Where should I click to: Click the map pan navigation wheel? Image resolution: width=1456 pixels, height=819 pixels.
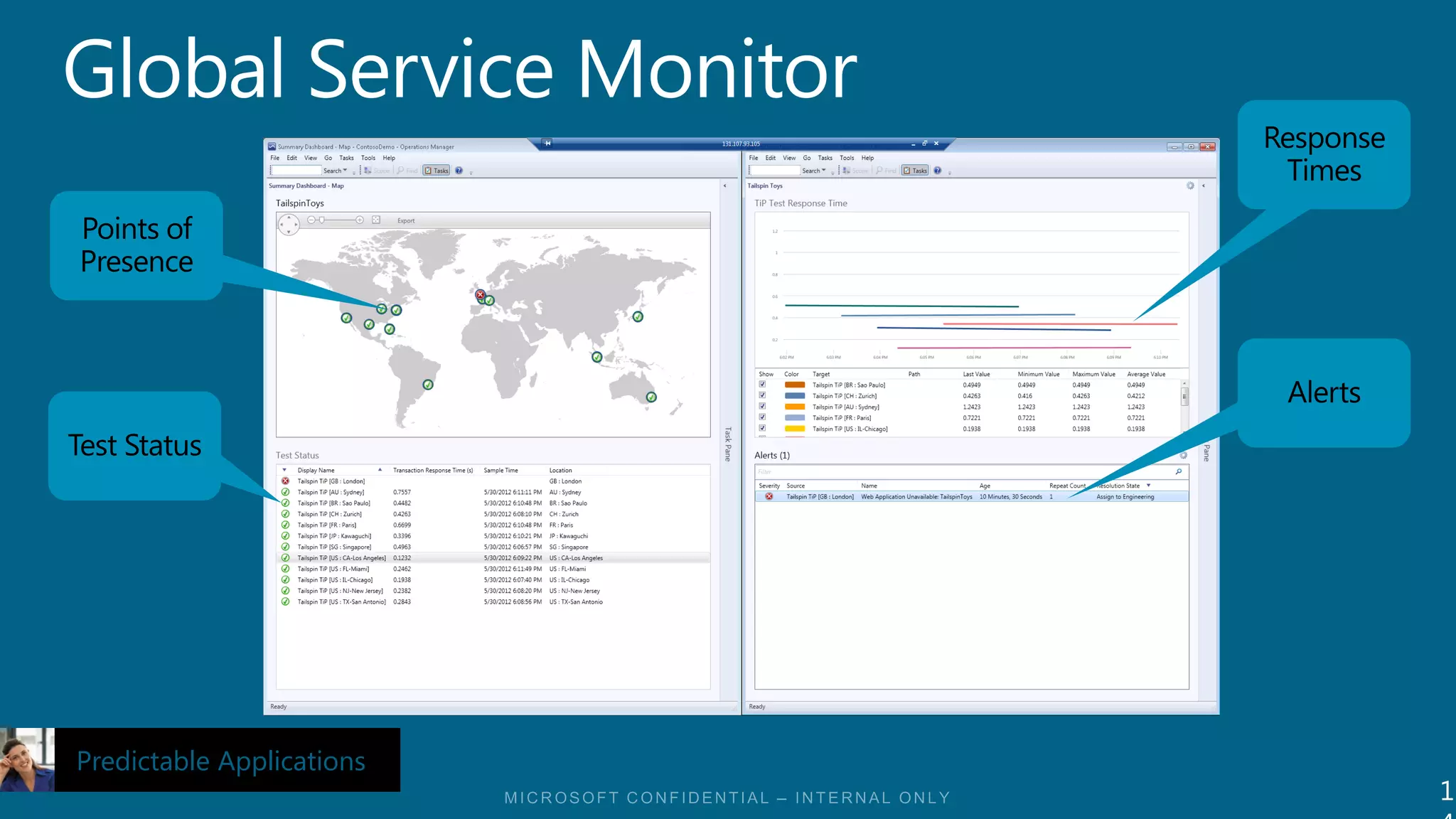[289, 225]
